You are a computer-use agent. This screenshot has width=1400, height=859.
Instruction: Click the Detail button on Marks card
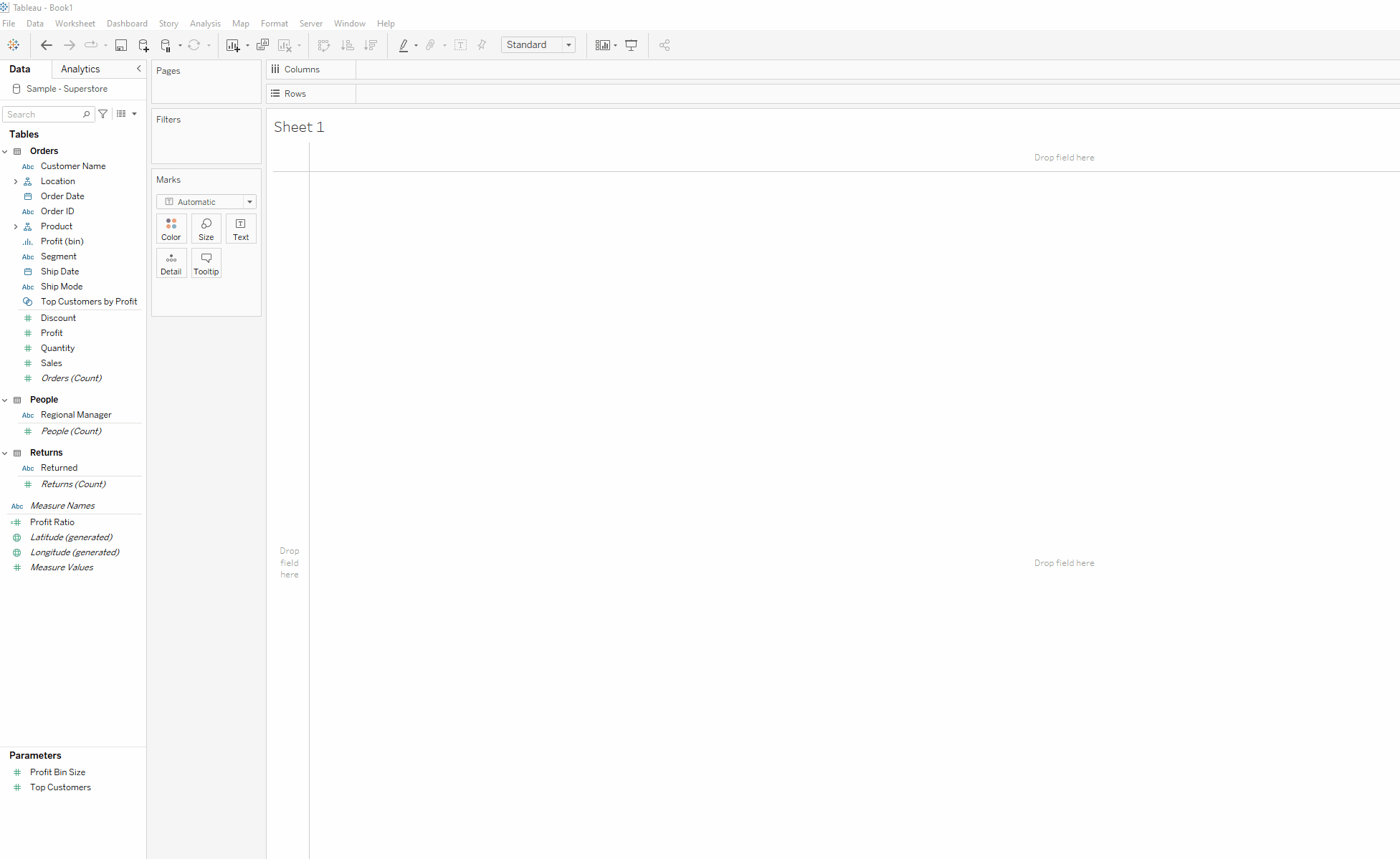pos(171,263)
